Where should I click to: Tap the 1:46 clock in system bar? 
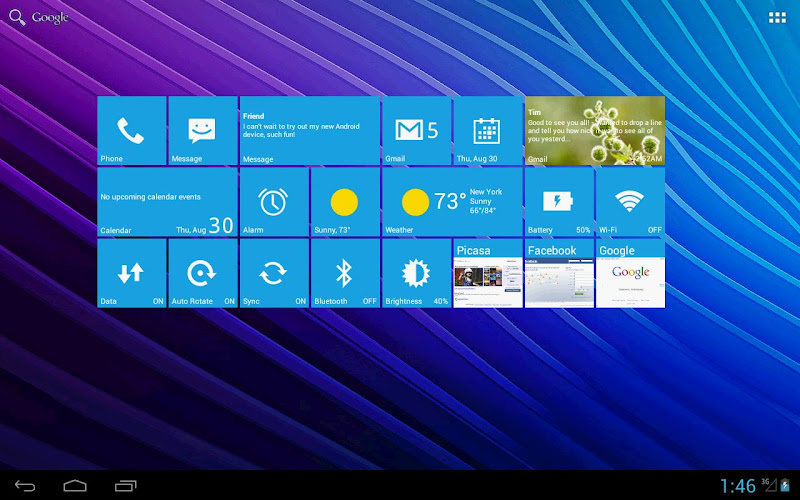coord(738,486)
